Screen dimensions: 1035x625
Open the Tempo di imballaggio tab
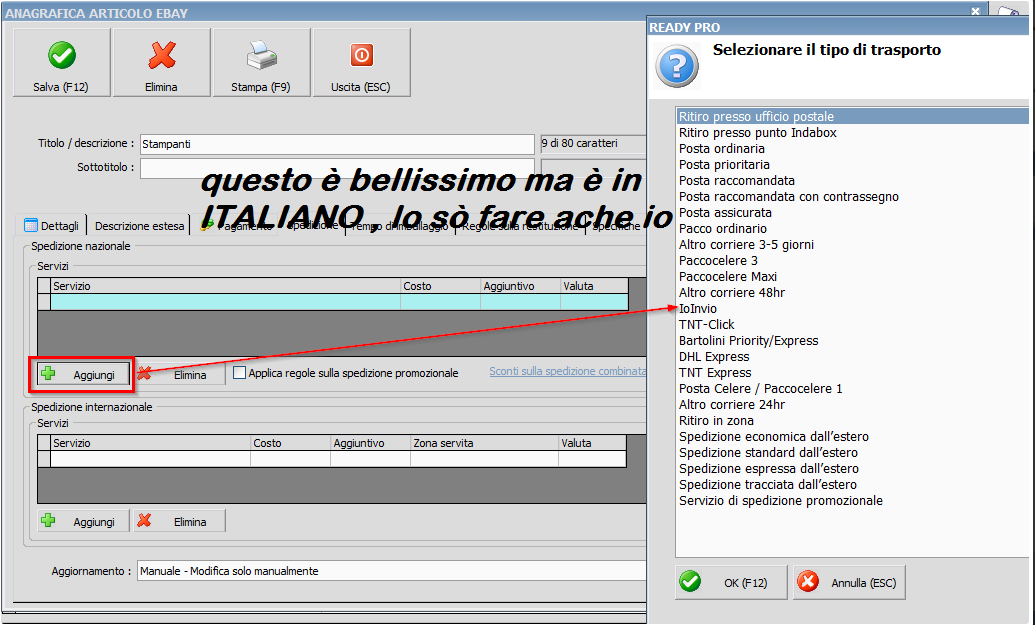tap(399, 226)
